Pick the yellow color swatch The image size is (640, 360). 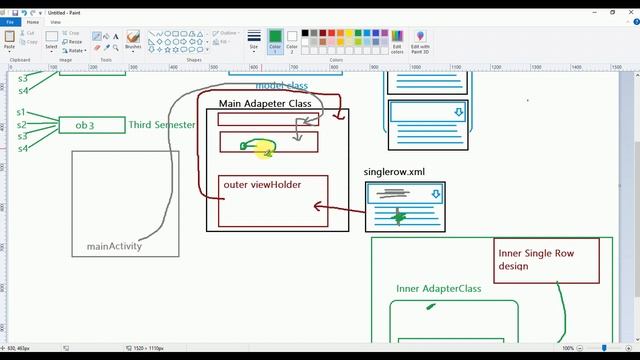pos(349,33)
